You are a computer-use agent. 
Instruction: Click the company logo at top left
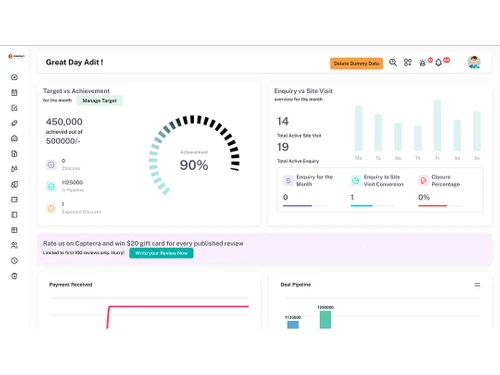coord(16,56)
